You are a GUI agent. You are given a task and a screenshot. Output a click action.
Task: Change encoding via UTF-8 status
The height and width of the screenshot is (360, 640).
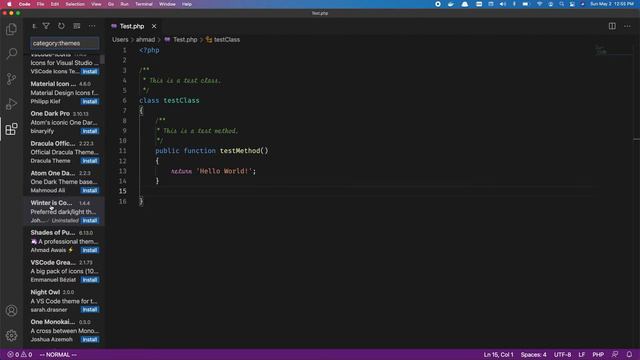[562, 355]
